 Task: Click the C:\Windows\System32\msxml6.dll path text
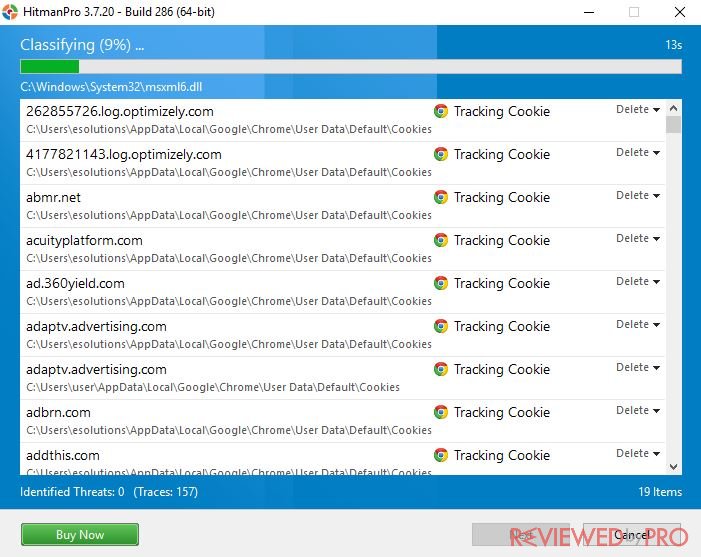tap(111, 87)
